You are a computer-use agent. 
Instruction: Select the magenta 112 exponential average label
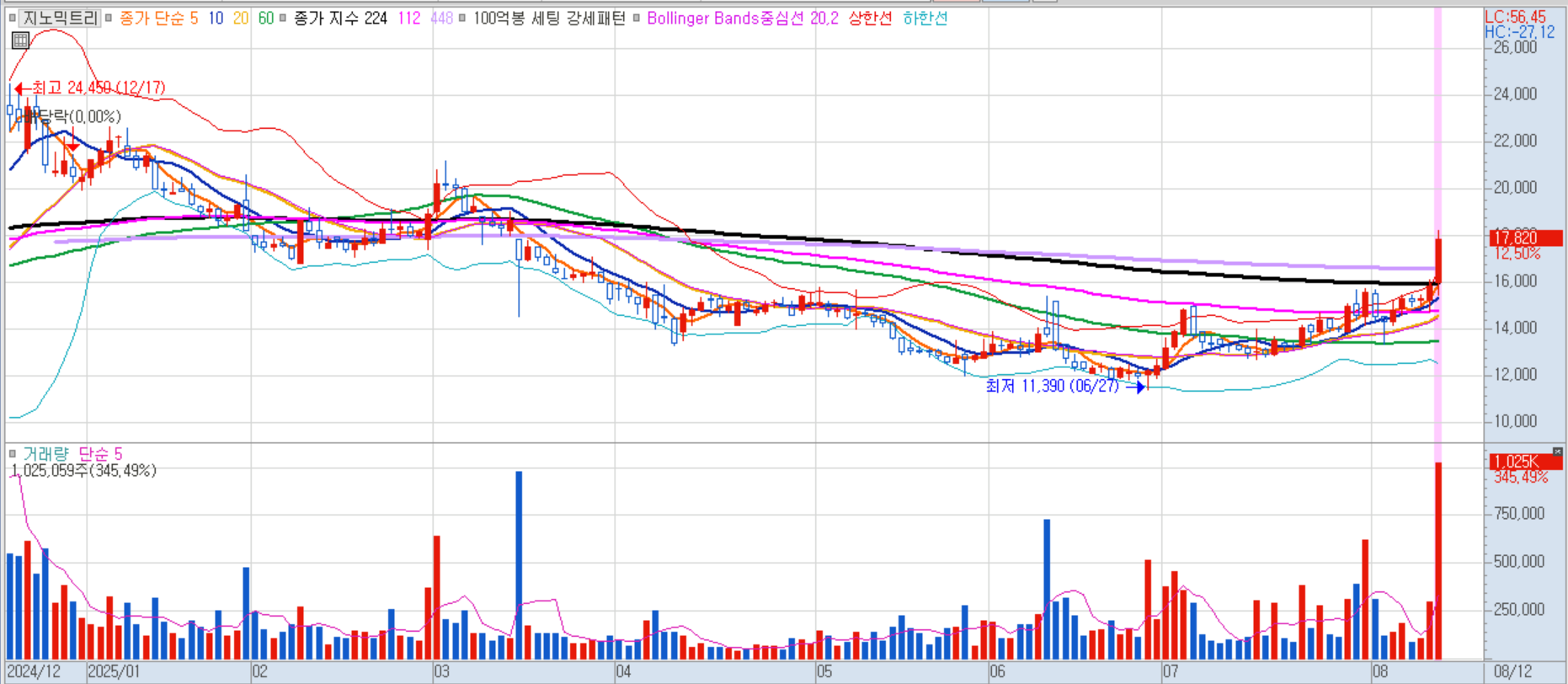tap(409, 18)
